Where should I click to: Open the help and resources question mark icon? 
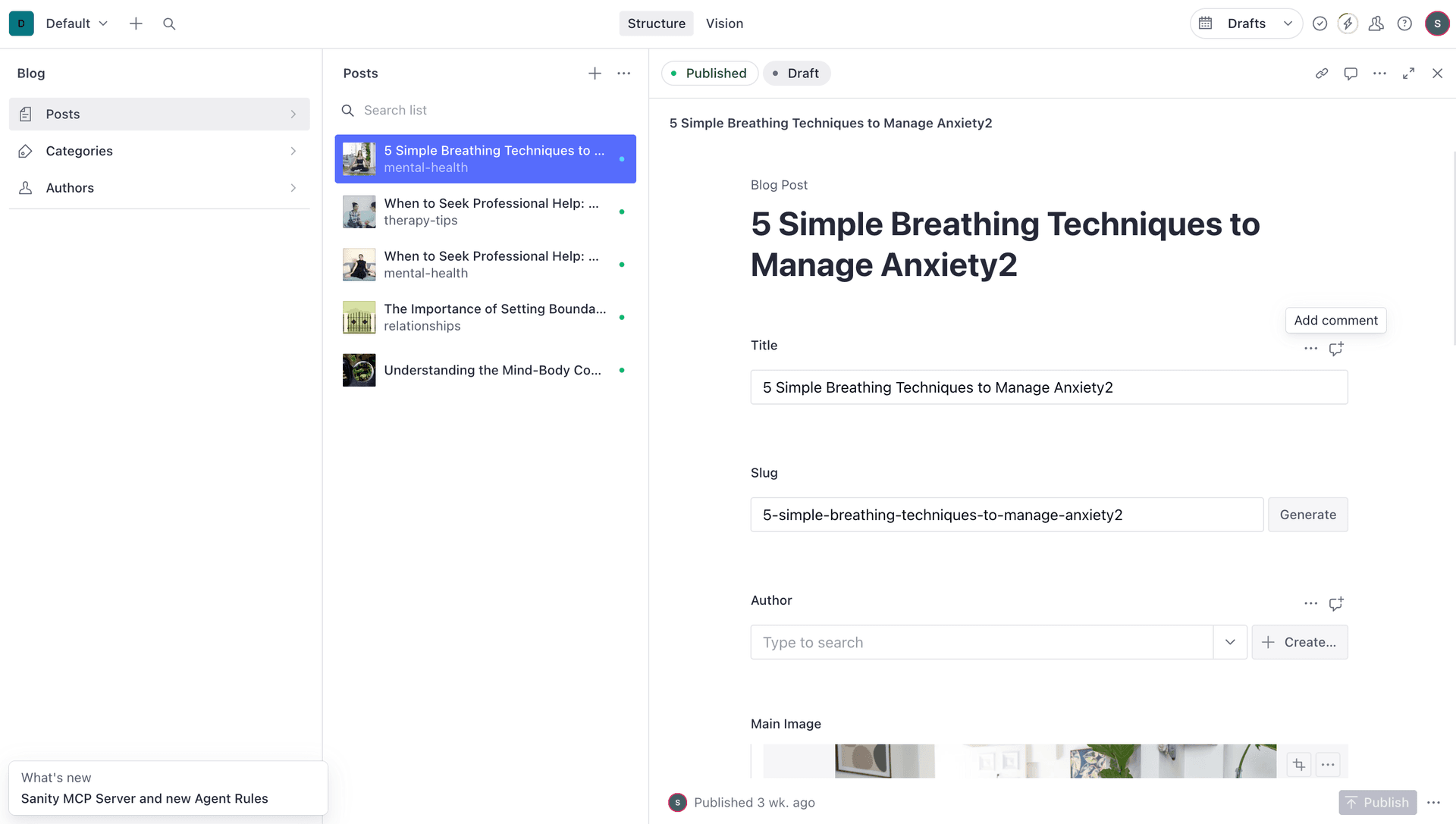(x=1405, y=23)
